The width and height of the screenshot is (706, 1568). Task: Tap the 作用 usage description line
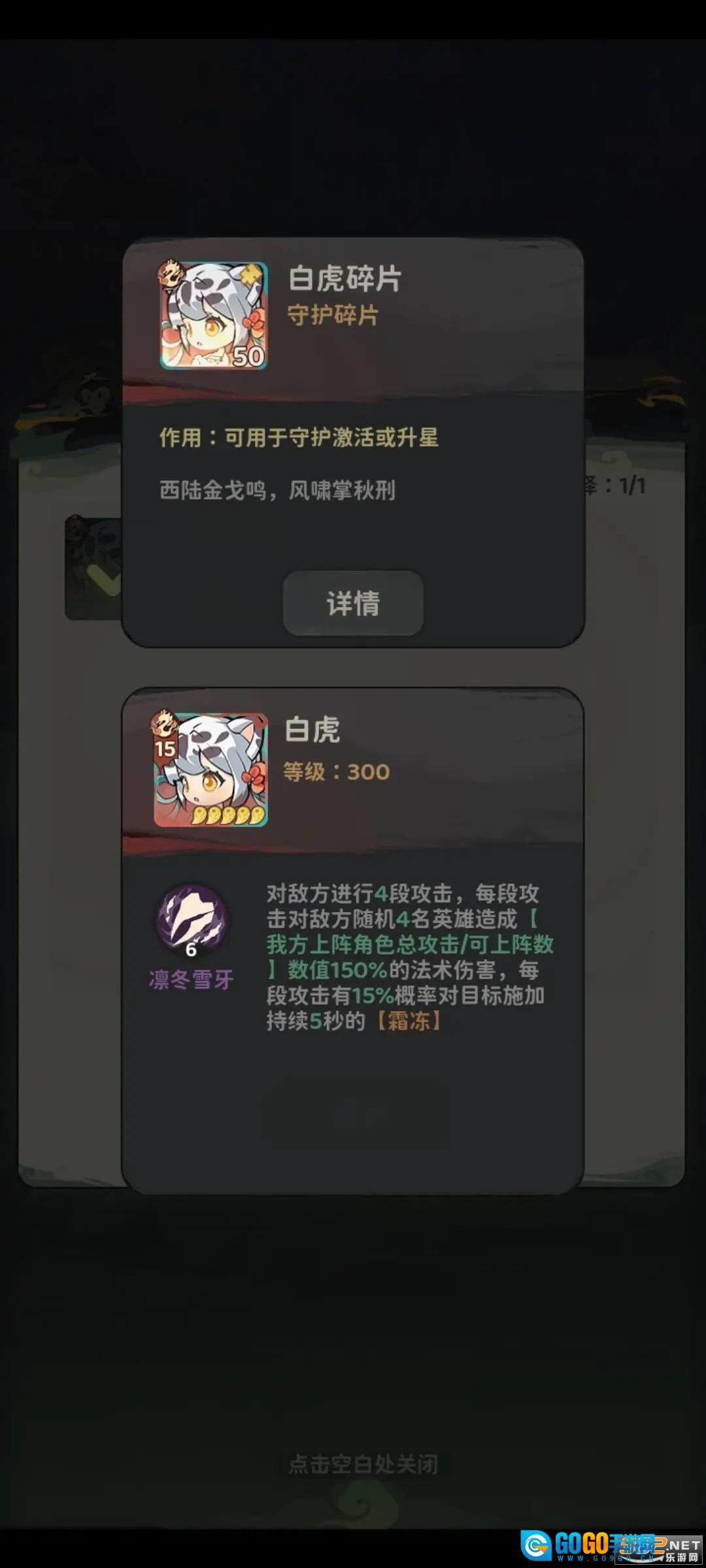point(299,437)
